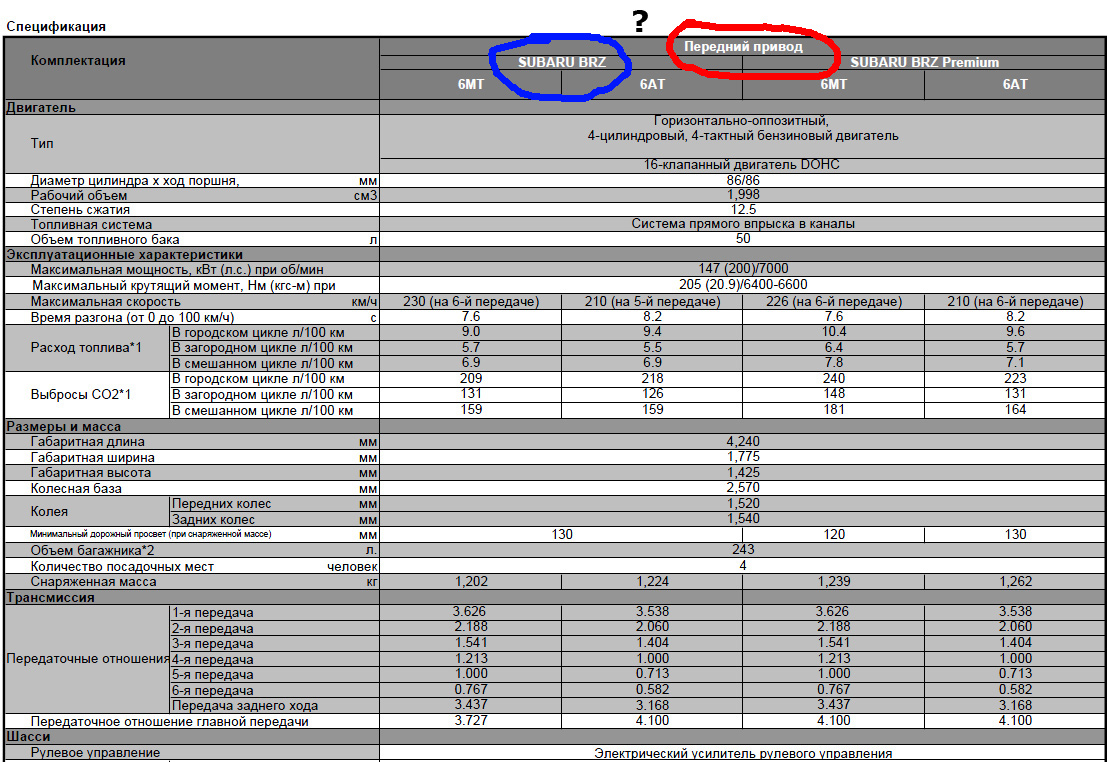
Task: Click the 'Степень сжатия' label
Action: pyautogui.click(x=80, y=210)
